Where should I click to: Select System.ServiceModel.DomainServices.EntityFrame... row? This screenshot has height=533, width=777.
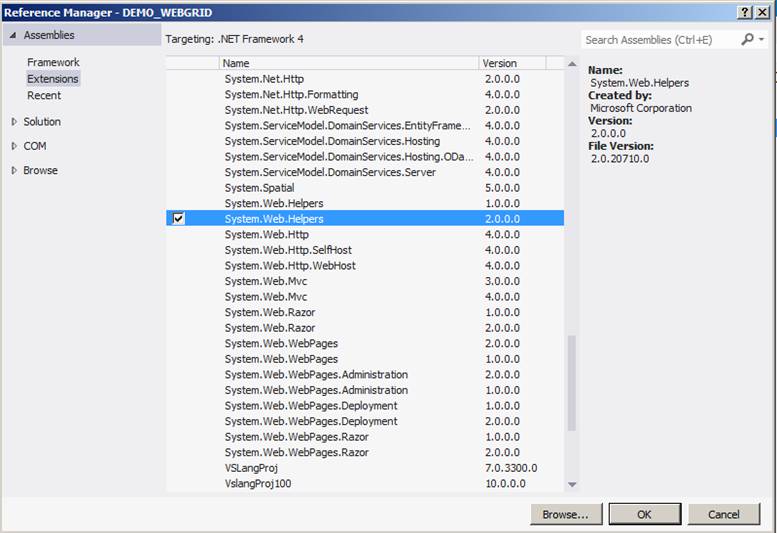point(365,125)
